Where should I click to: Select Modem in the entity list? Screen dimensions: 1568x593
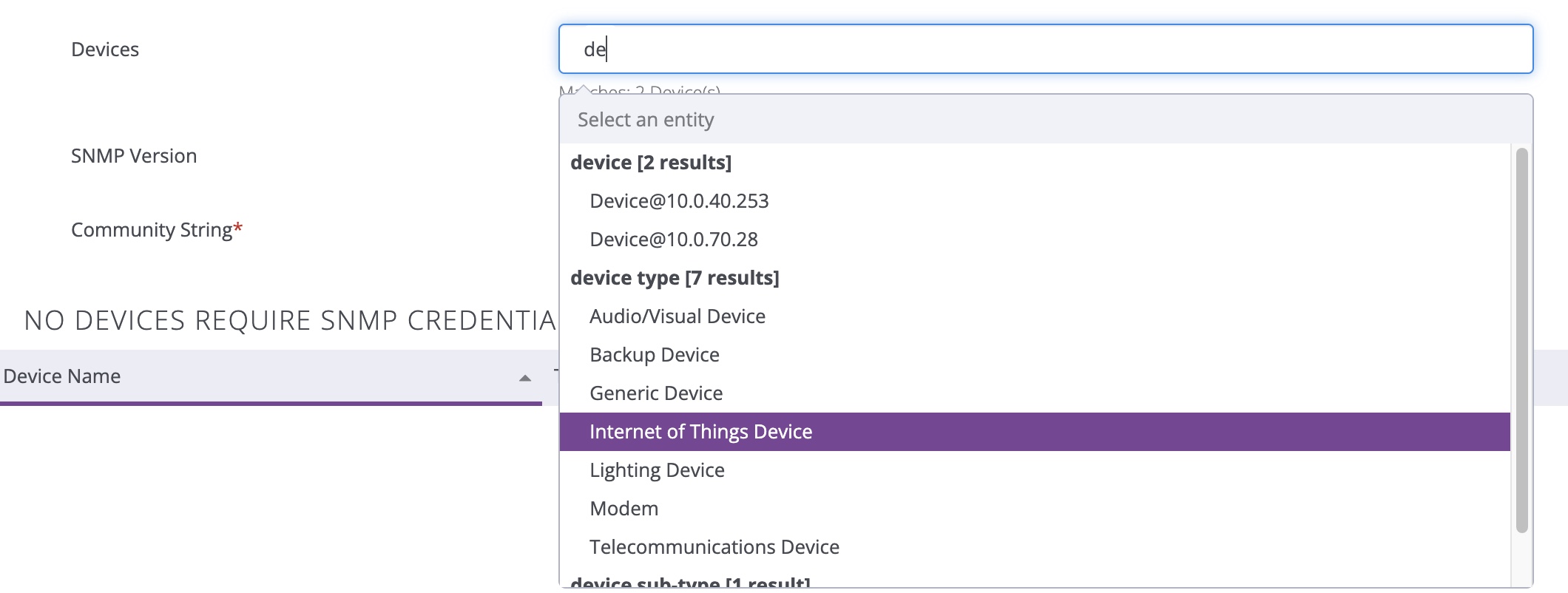click(x=624, y=509)
